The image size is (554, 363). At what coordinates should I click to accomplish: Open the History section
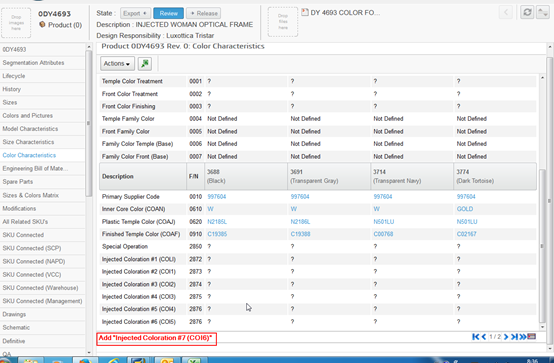(x=42, y=89)
